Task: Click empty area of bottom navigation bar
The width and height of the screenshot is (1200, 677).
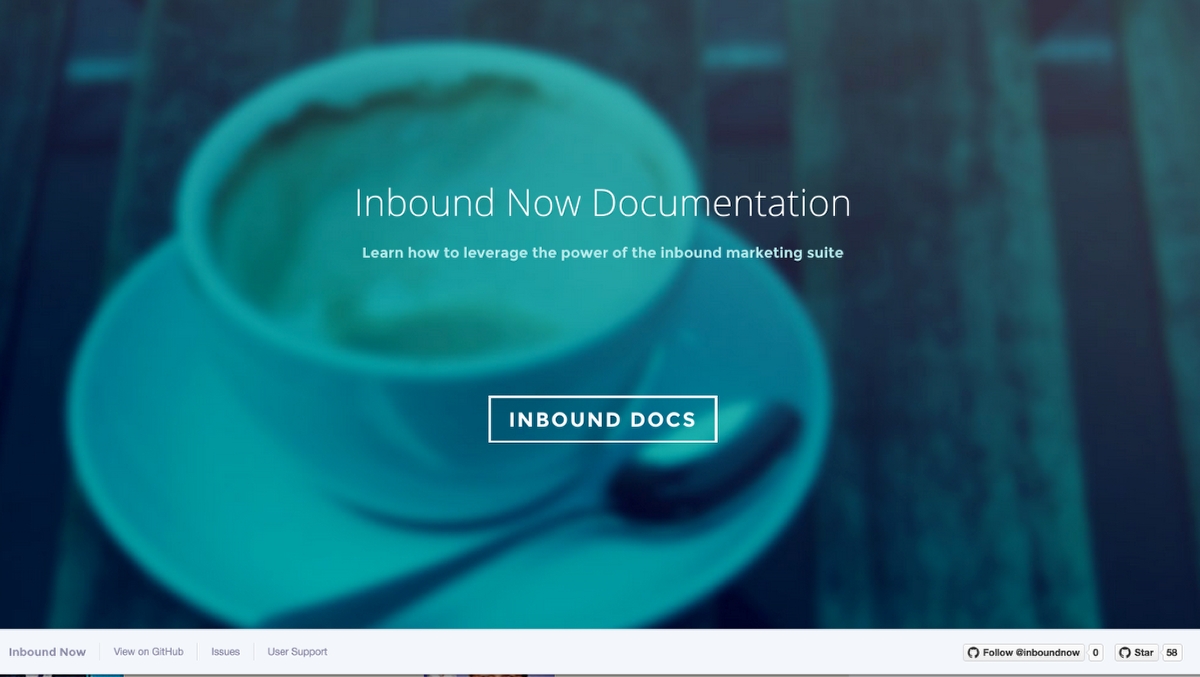Action: [x=640, y=652]
